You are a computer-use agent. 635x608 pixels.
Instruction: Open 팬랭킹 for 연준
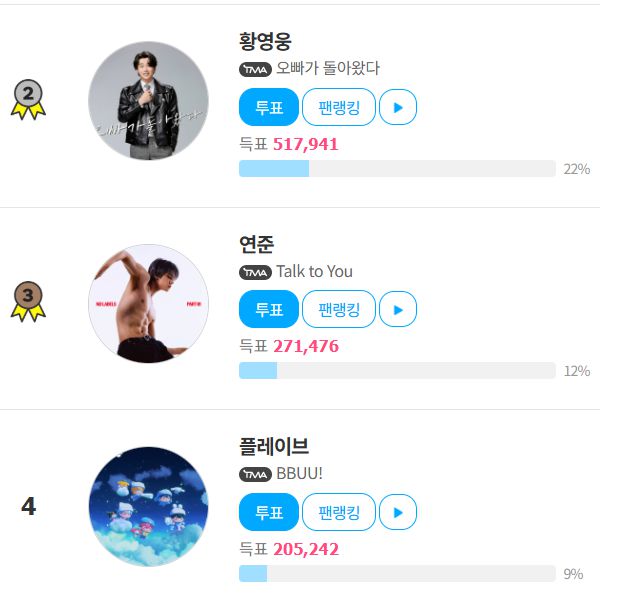338,309
